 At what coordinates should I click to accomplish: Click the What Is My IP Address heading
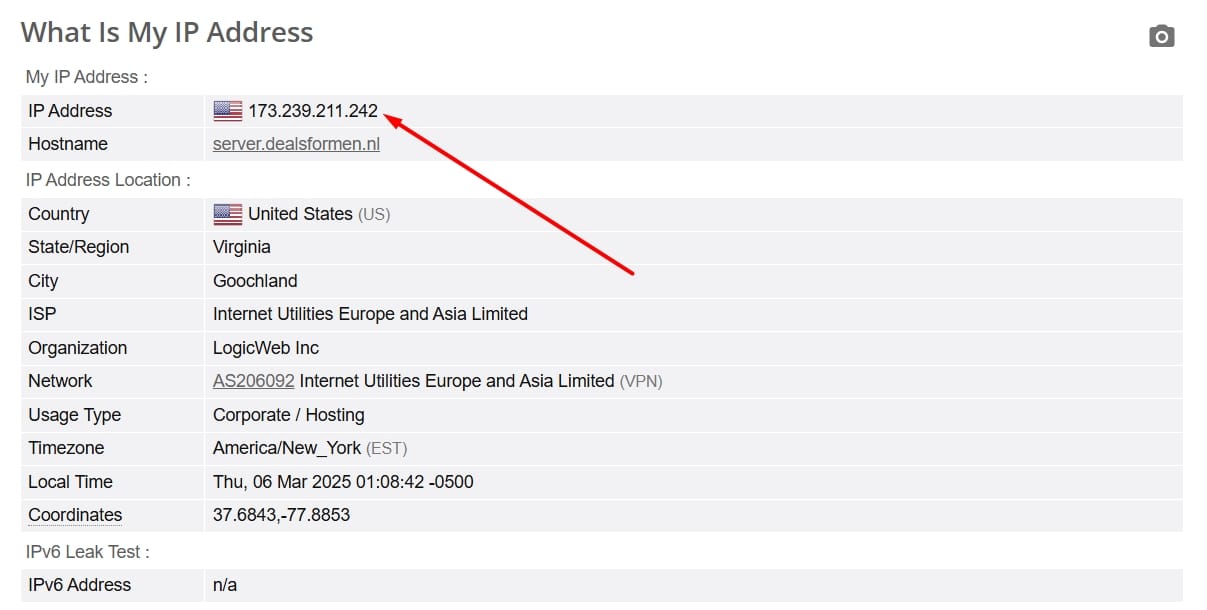167,32
